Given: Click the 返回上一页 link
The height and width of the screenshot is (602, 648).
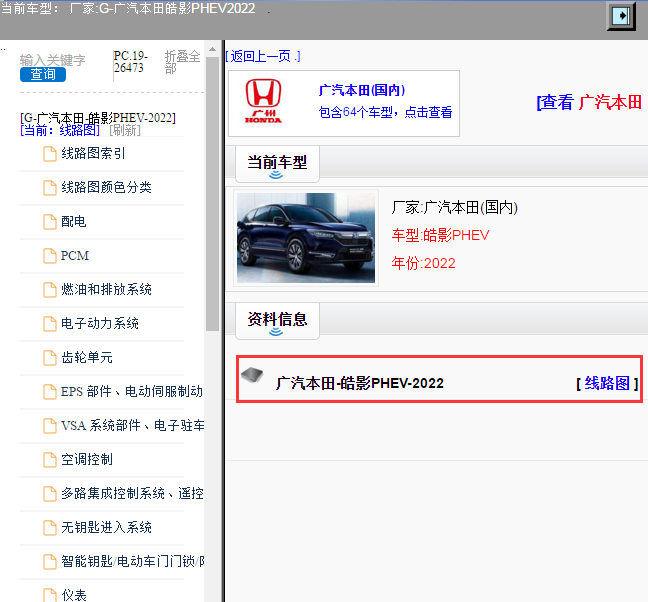Looking at the screenshot, I should (263, 57).
